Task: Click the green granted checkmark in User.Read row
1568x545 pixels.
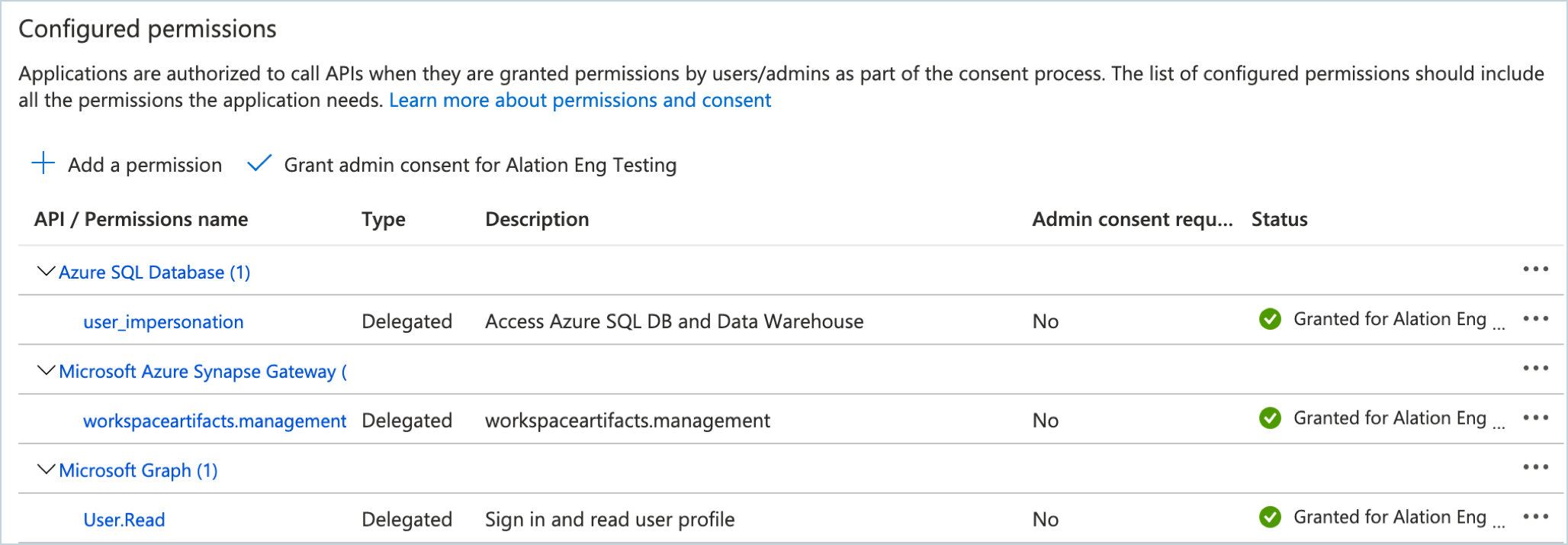Action: (1270, 517)
